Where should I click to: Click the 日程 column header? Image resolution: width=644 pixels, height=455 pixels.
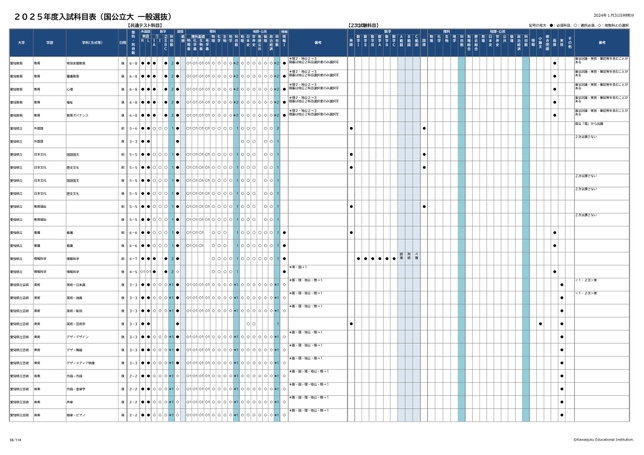pos(122,43)
